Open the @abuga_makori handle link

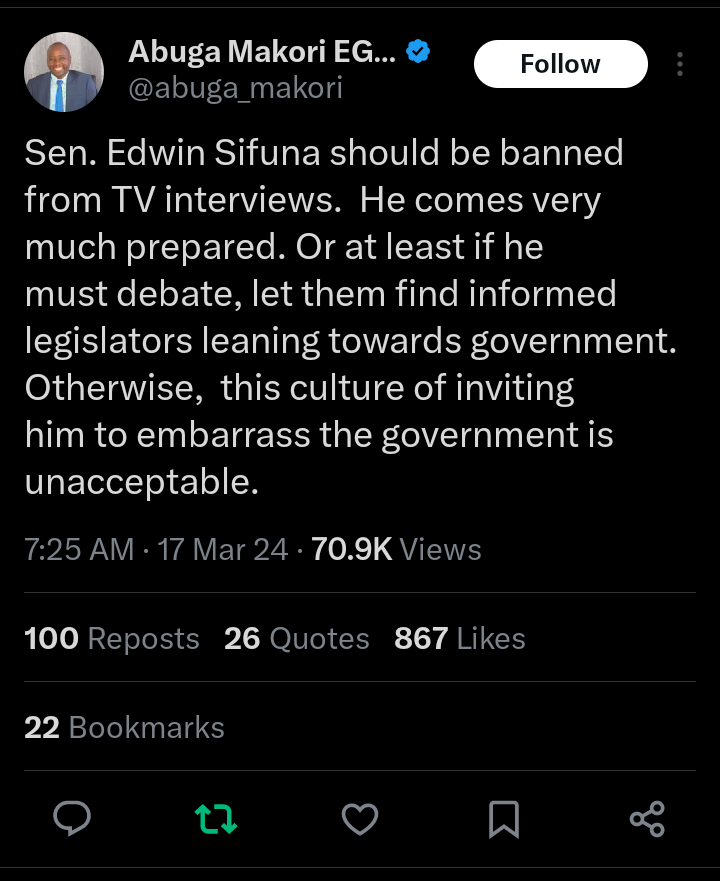click(x=236, y=89)
